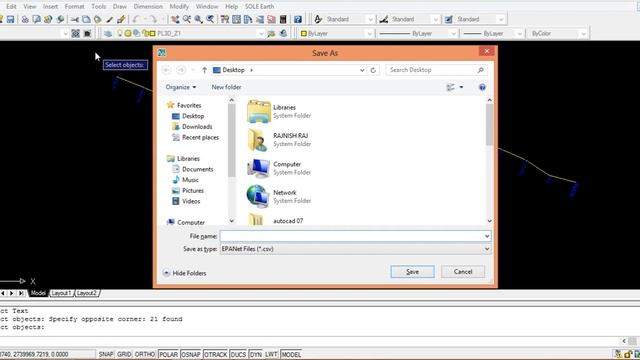Screen dimensions: 640x360
Task: Click the Zoom Window magnifier icon
Action: pos(198,19)
